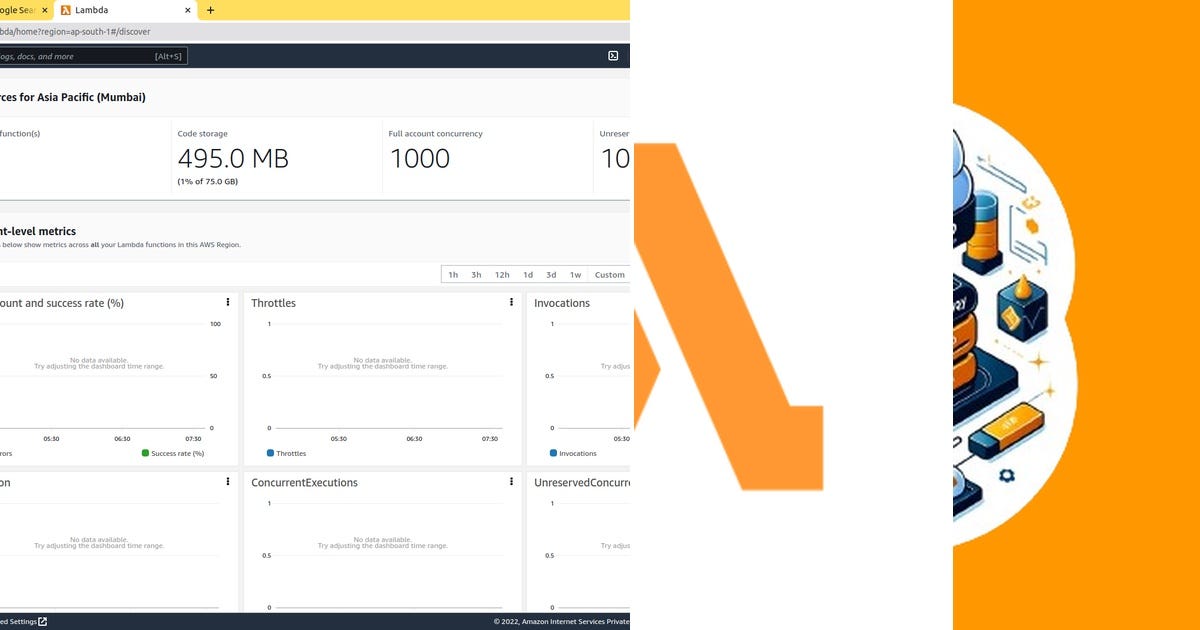Set time range to 1d
The image size is (1200, 630).
click(527, 275)
